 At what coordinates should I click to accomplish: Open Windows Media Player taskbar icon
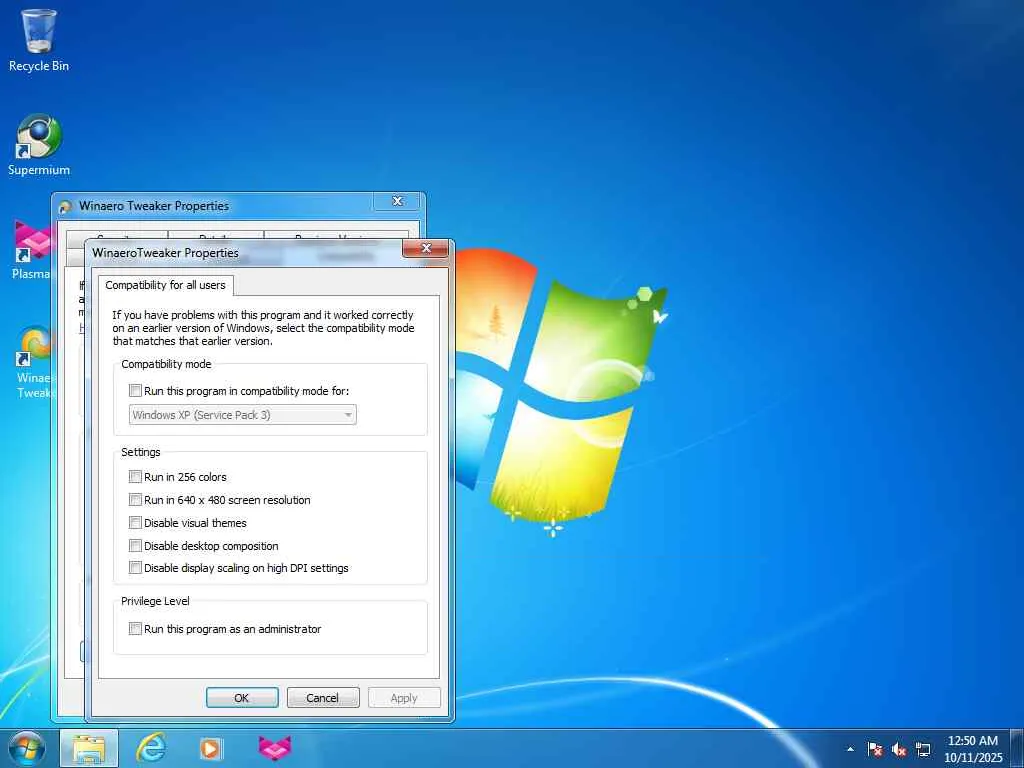coord(210,748)
